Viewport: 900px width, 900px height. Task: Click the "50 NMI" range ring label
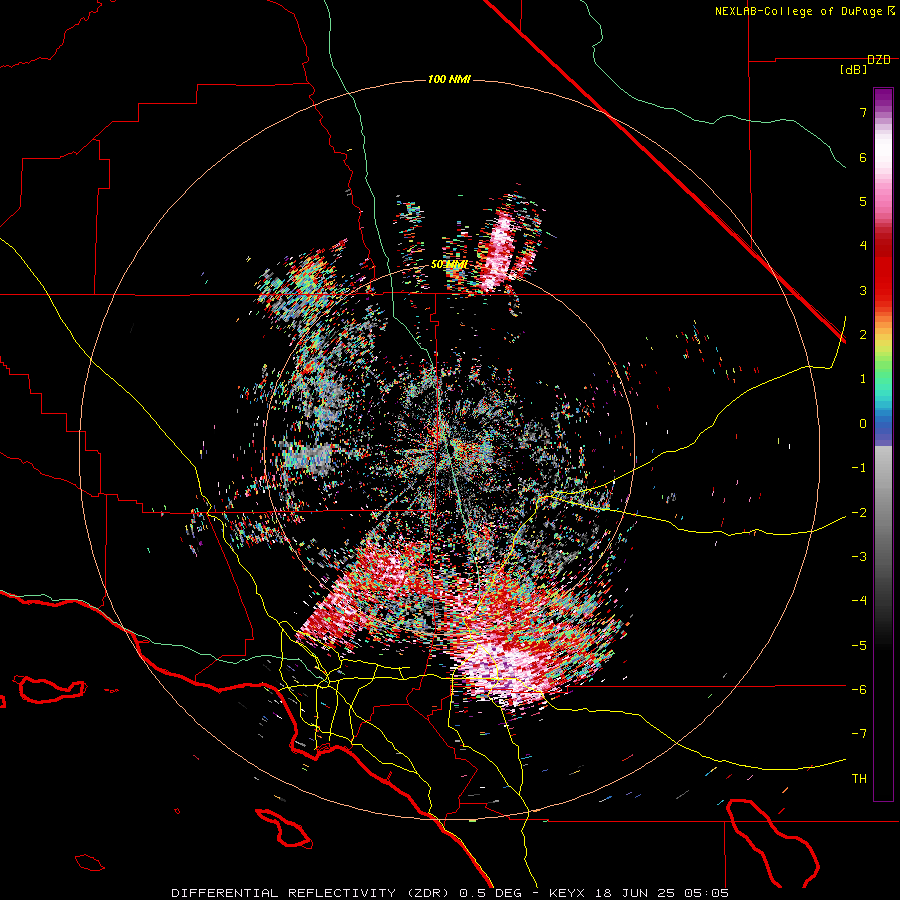pos(449,265)
